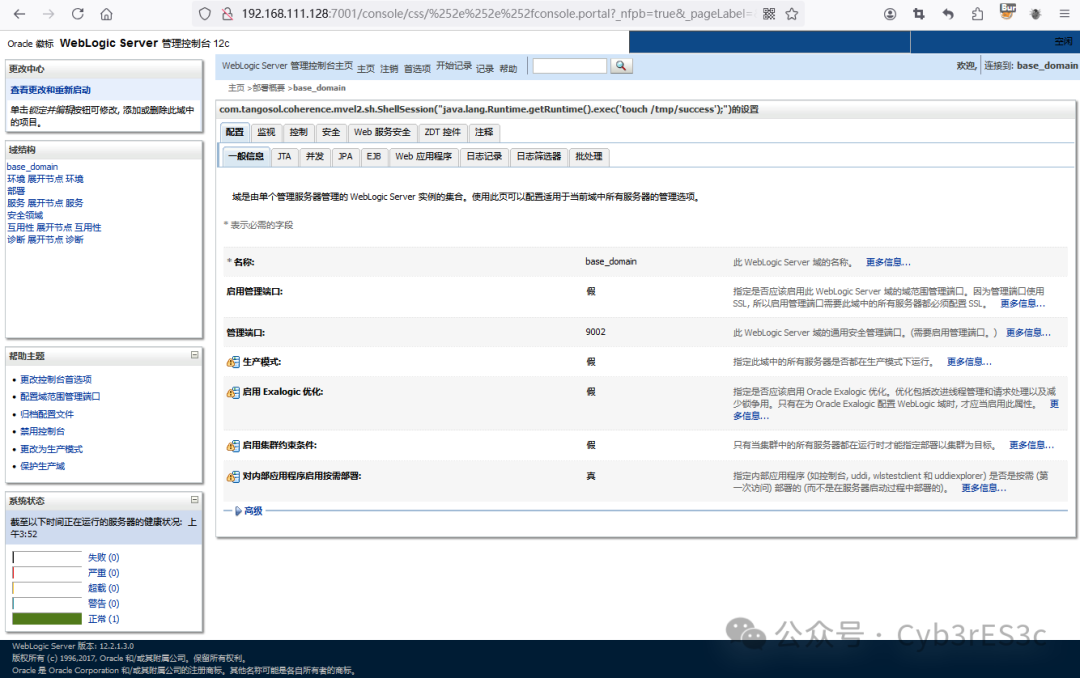The height and width of the screenshot is (678, 1080).
Task: Click 查看更改和重新启动 link
Action: point(50,90)
